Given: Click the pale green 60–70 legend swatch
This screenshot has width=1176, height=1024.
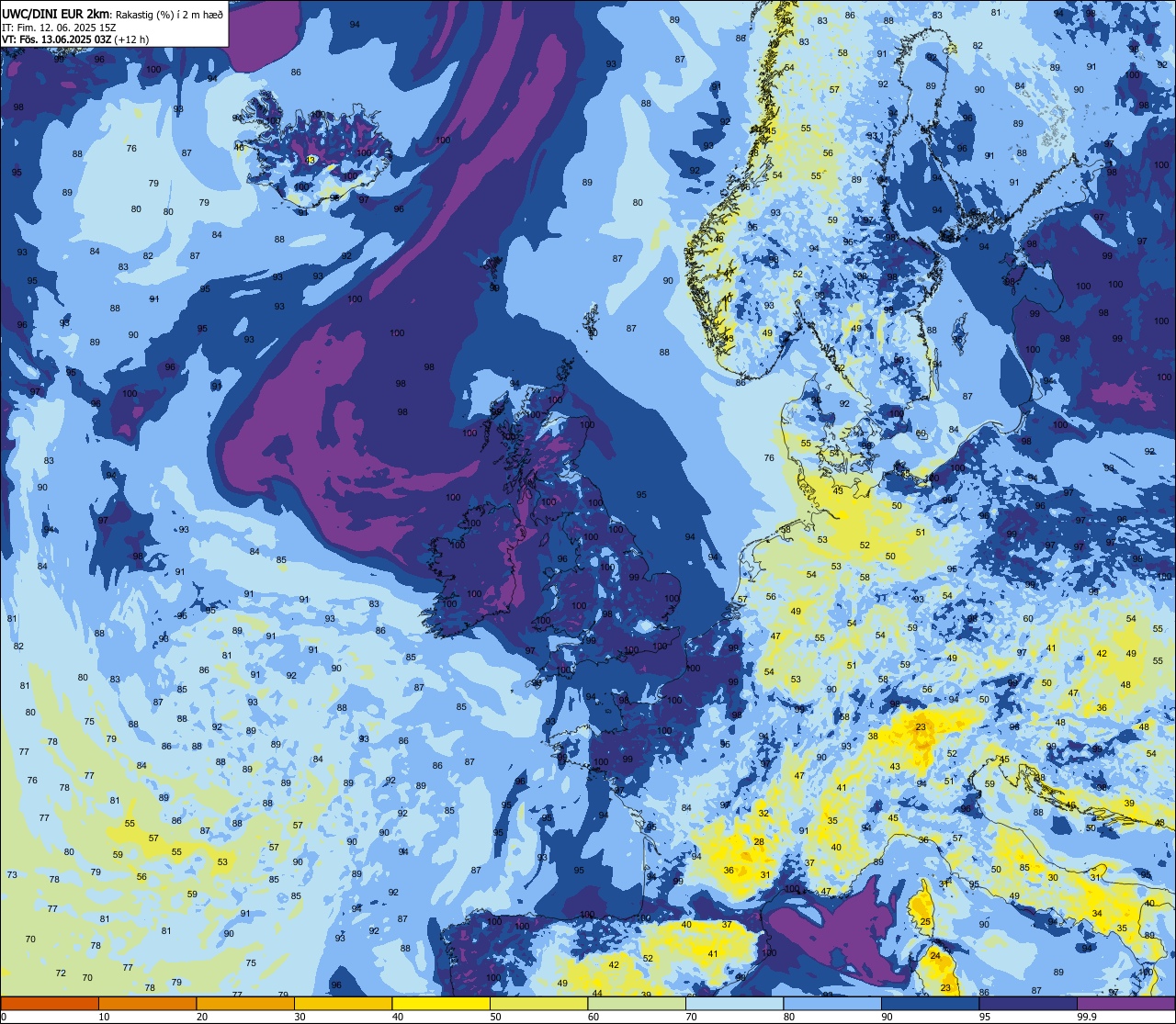Looking at the screenshot, I should [x=637, y=1004].
